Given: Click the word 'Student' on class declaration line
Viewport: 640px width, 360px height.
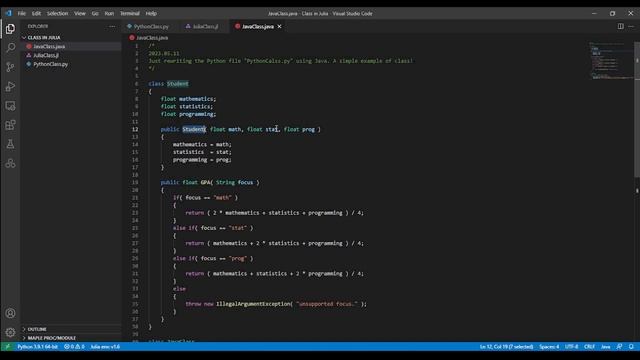Looking at the screenshot, I should click(178, 84).
